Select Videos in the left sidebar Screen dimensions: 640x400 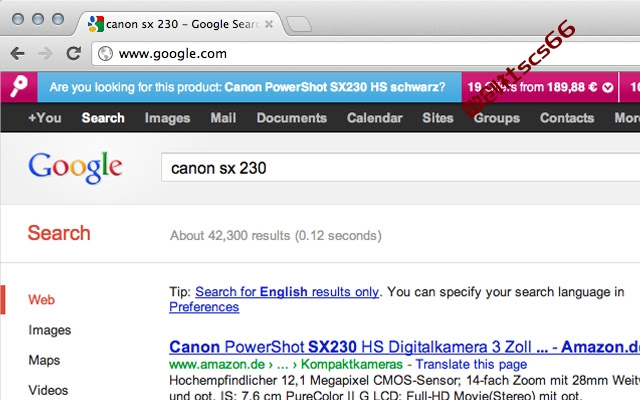coord(48,390)
